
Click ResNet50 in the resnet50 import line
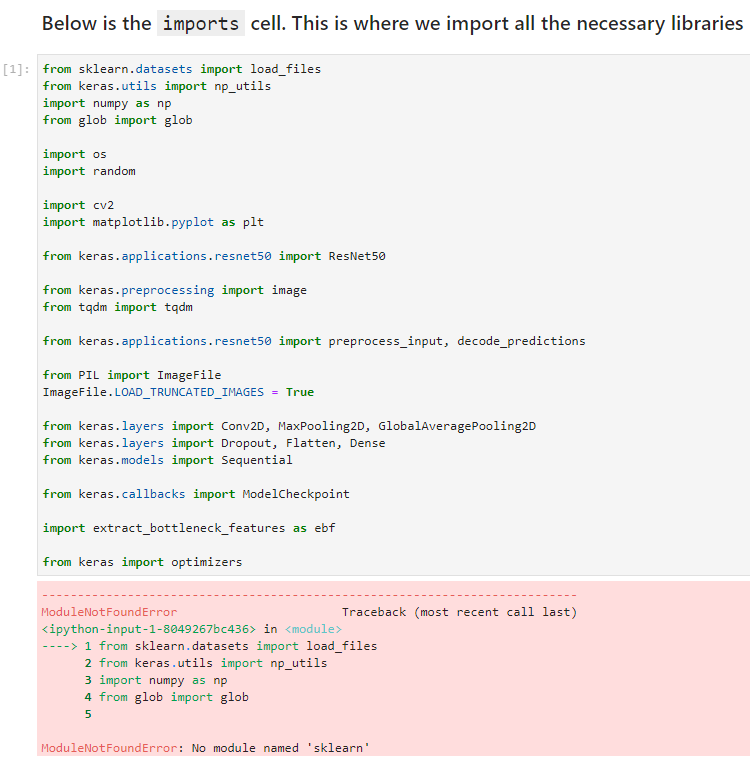coord(357,256)
